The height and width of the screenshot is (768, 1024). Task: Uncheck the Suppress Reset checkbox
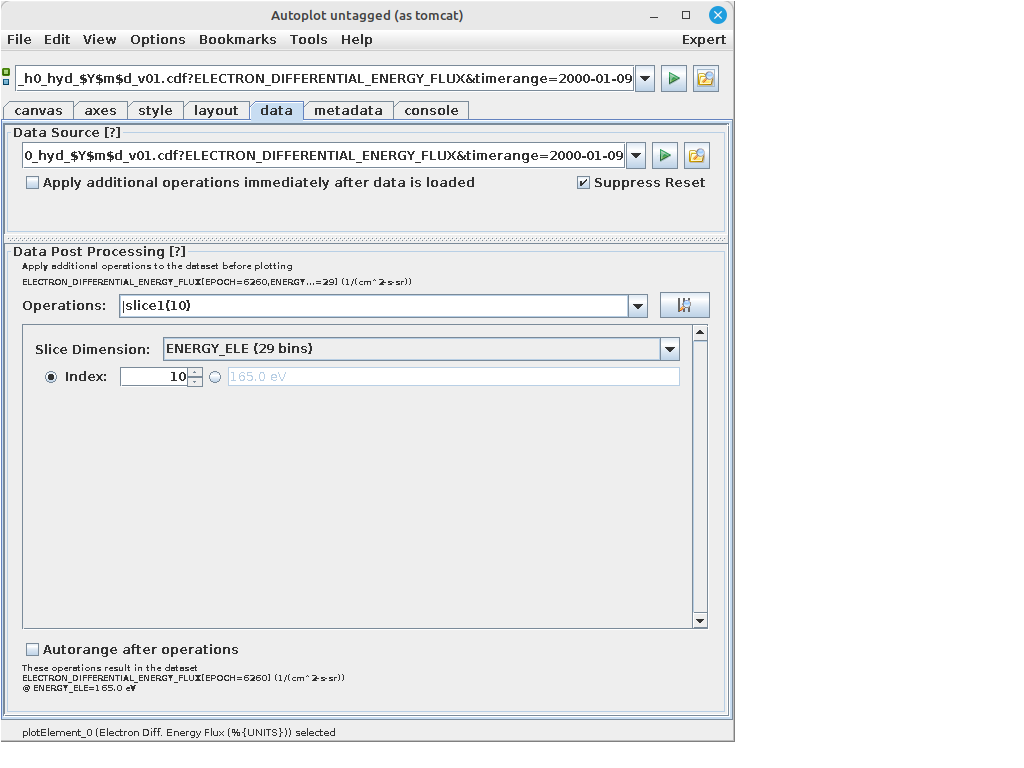tap(584, 183)
